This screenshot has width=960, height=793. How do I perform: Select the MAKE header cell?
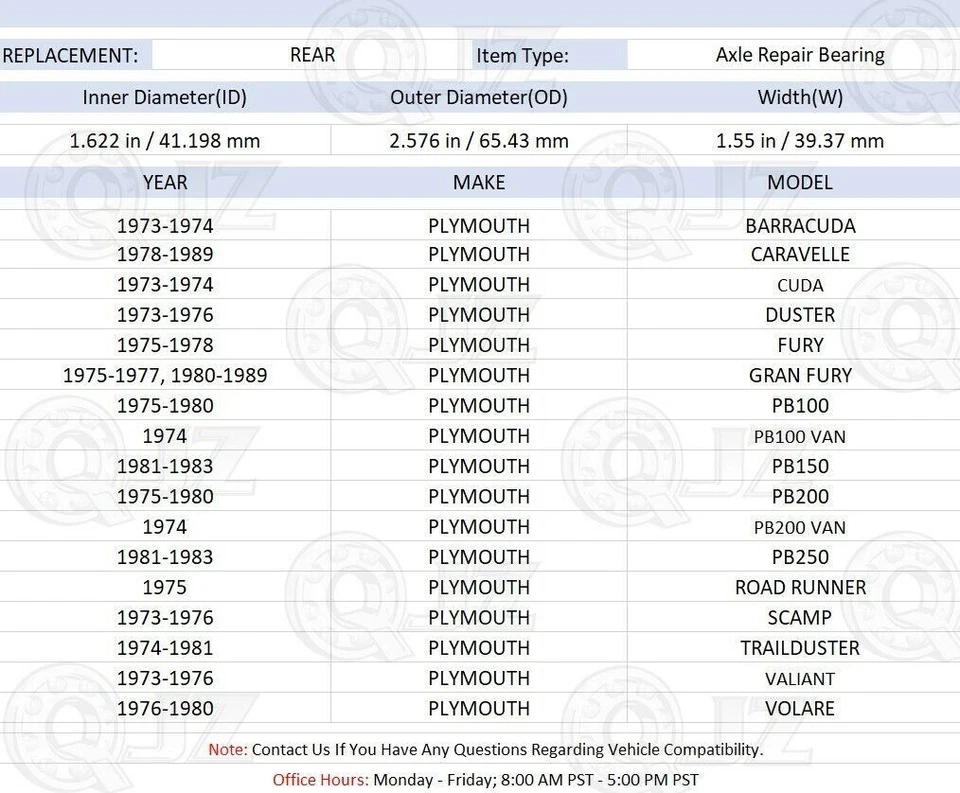(x=479, y=183)
